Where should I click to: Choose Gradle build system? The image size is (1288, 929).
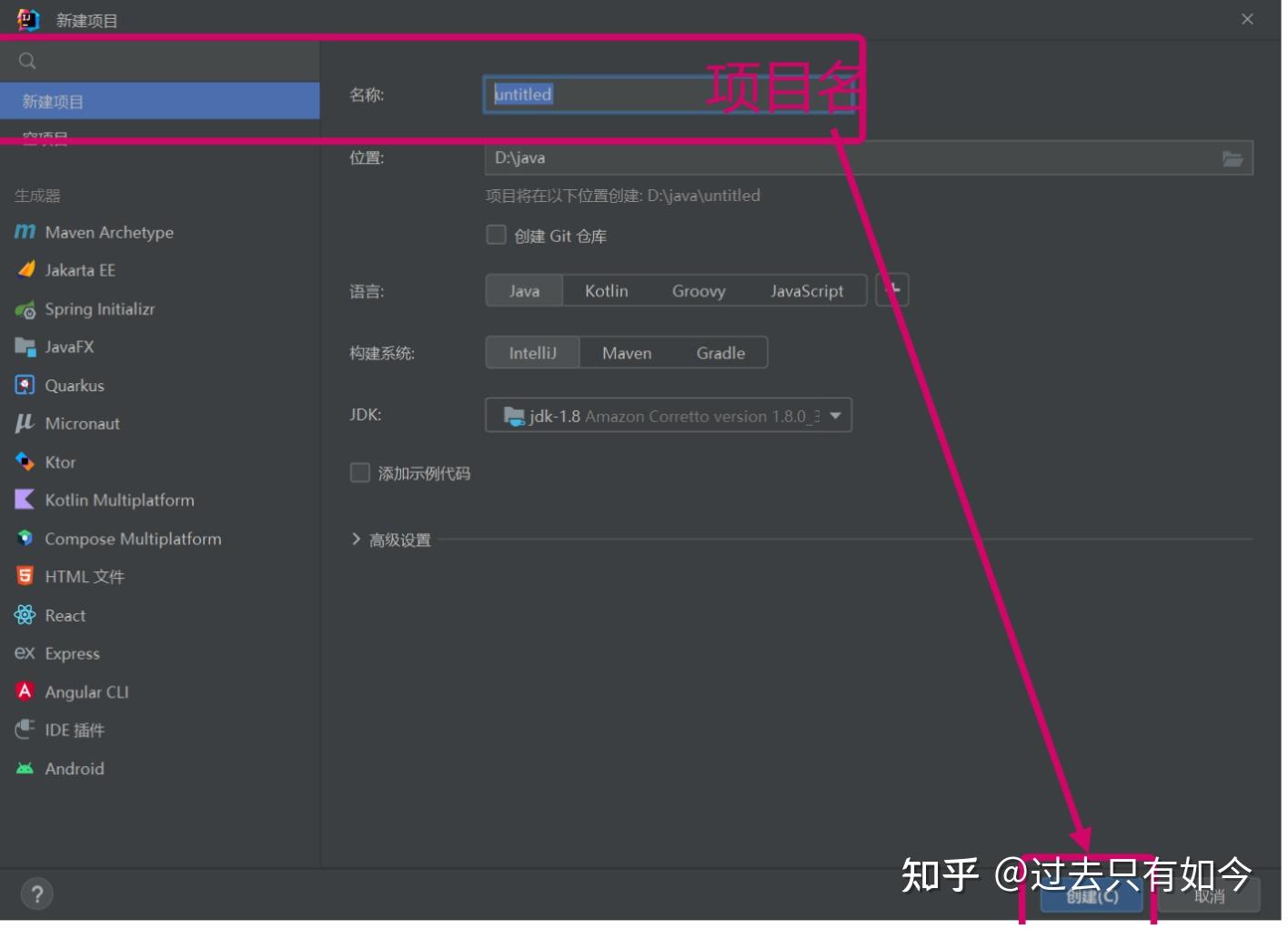click(x=720, y=353)
